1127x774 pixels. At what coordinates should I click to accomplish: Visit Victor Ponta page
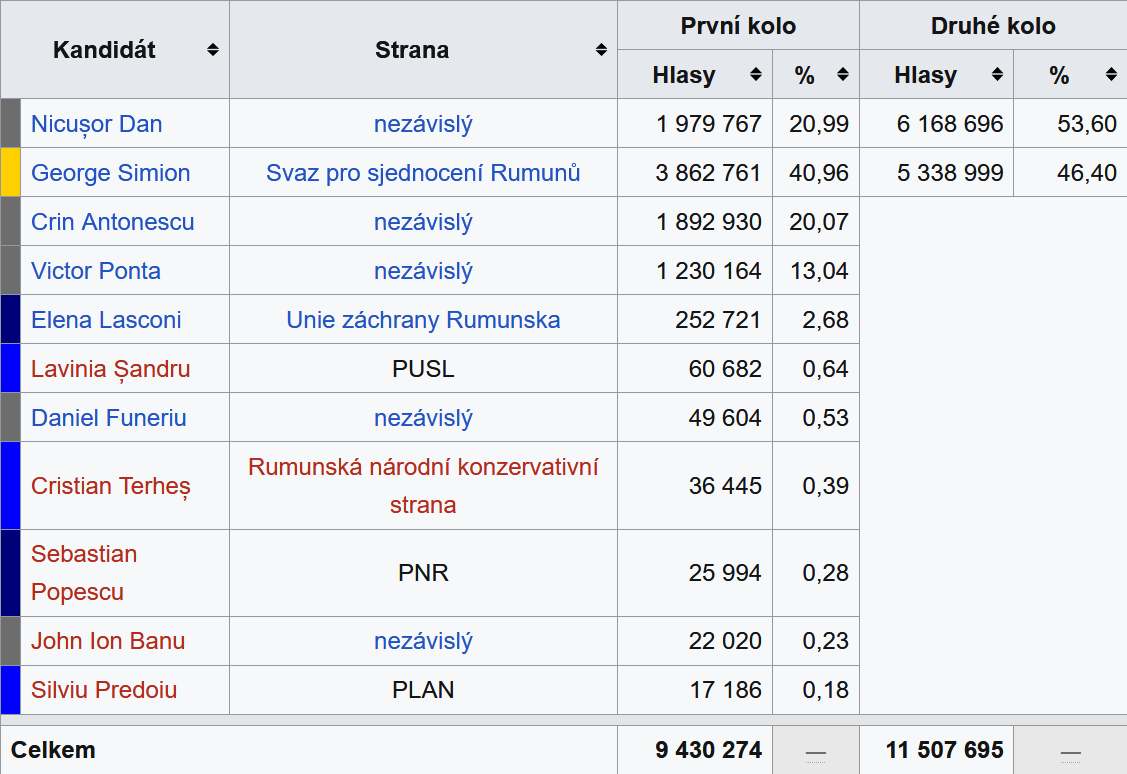click(x=96, y=270)
